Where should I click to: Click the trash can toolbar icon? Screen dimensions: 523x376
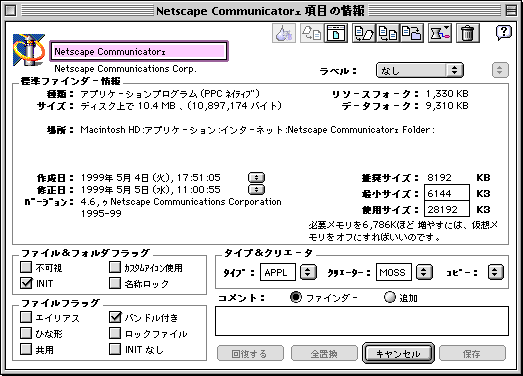(468, 33)
